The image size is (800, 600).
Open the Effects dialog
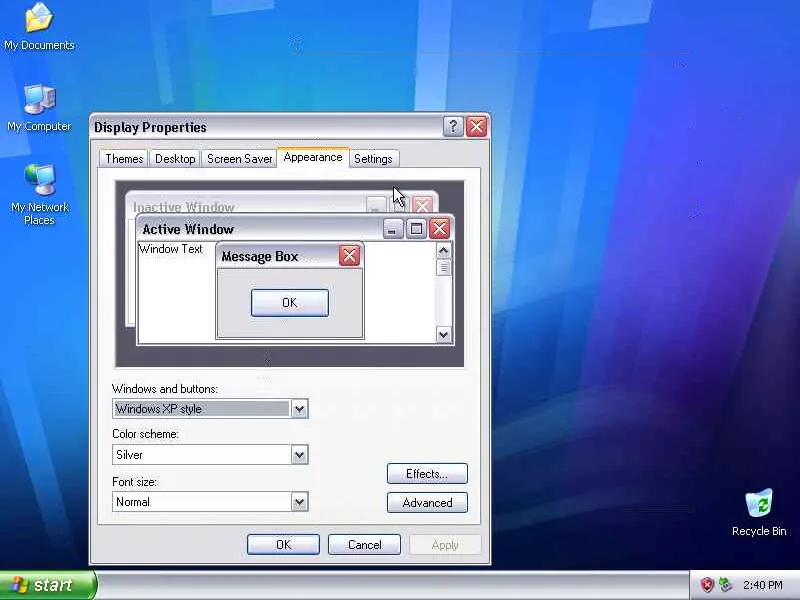click(427, 473)
